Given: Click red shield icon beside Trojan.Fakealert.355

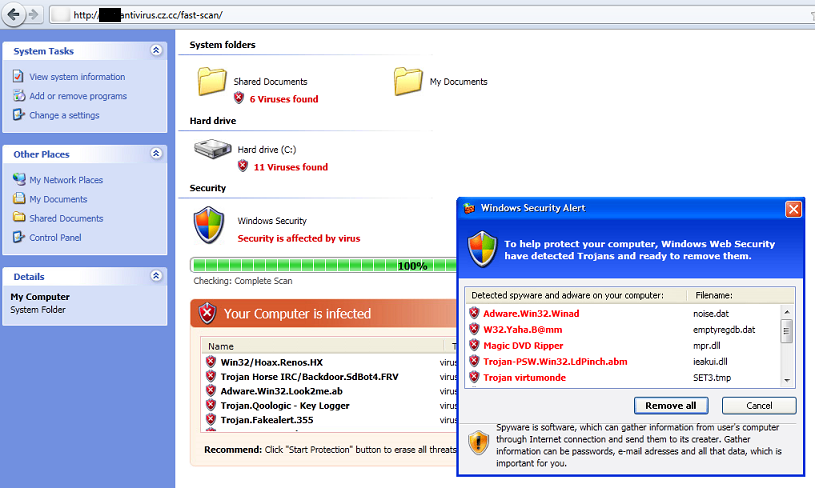Looking at the screenshot, I should [x=211, y=419].
